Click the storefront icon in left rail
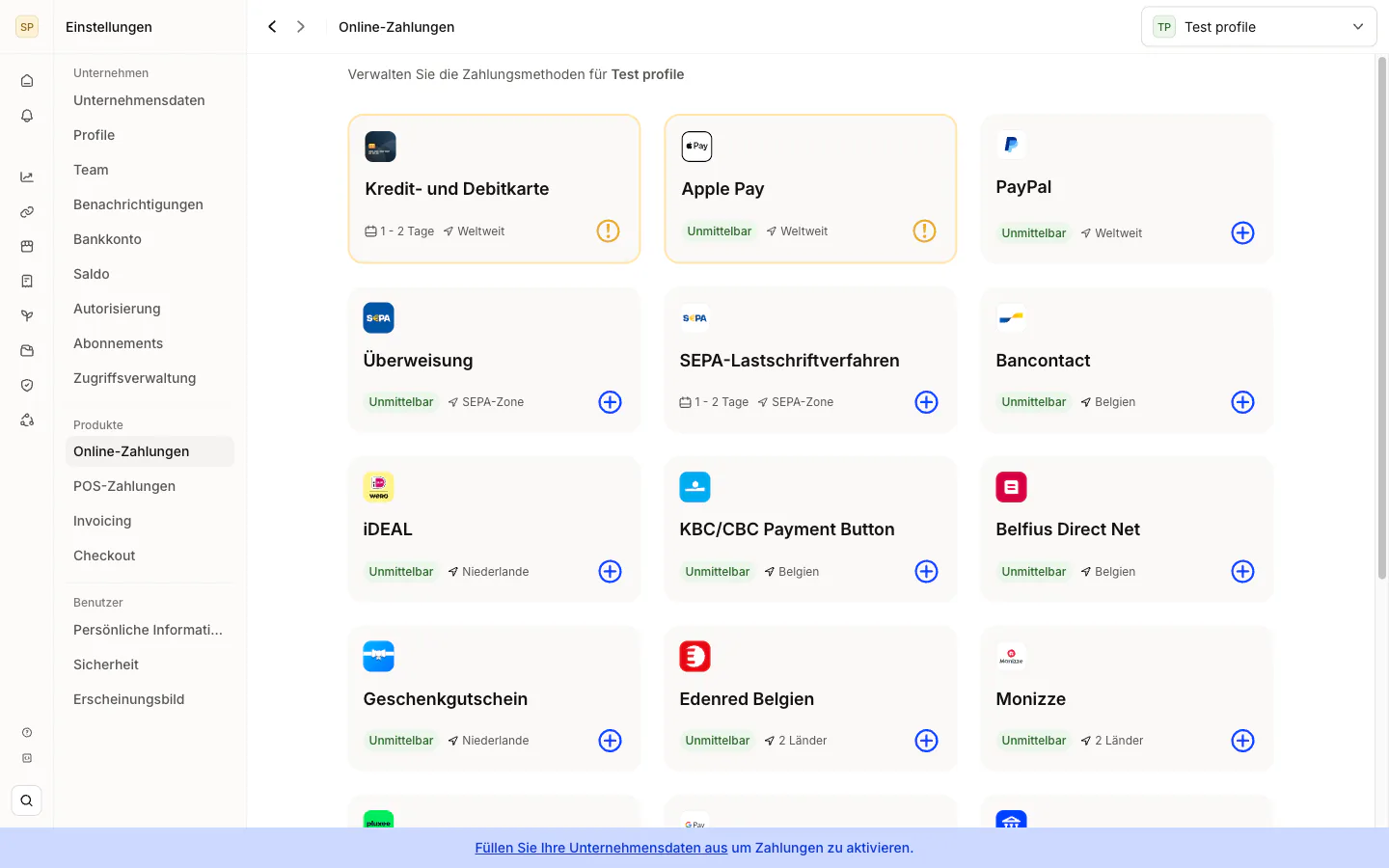The image size is (1389, 868). click(27, 247)
